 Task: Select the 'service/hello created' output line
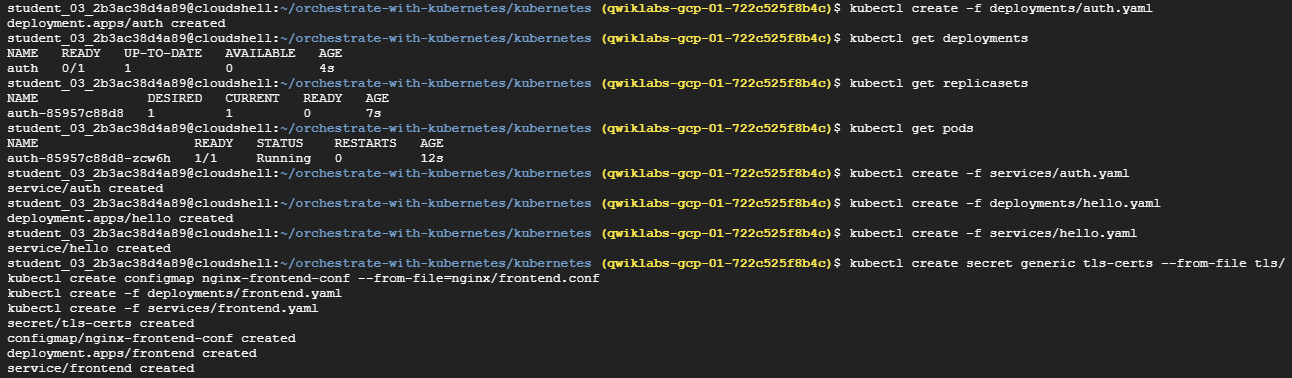point(89,248)
